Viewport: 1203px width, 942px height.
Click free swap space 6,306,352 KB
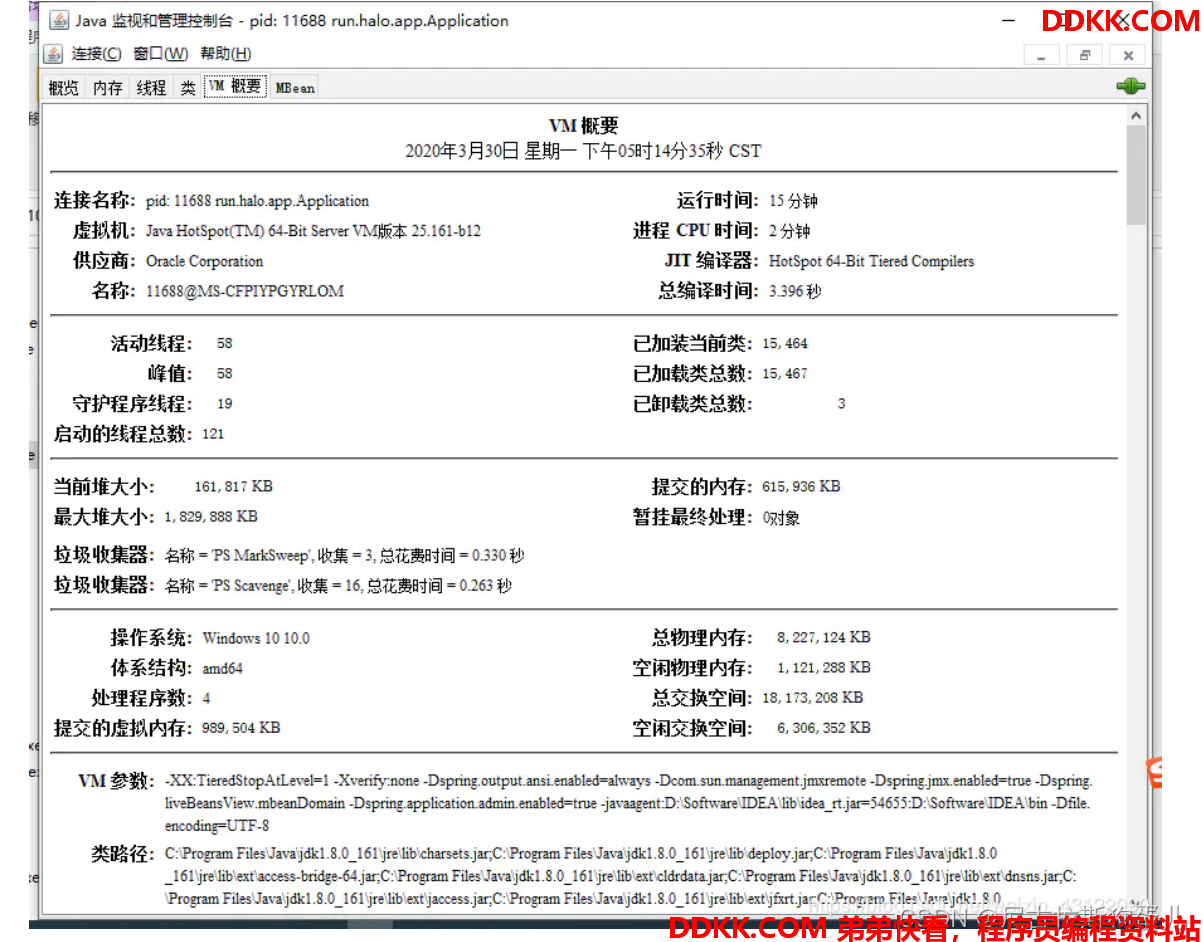[x=824, y=727]
